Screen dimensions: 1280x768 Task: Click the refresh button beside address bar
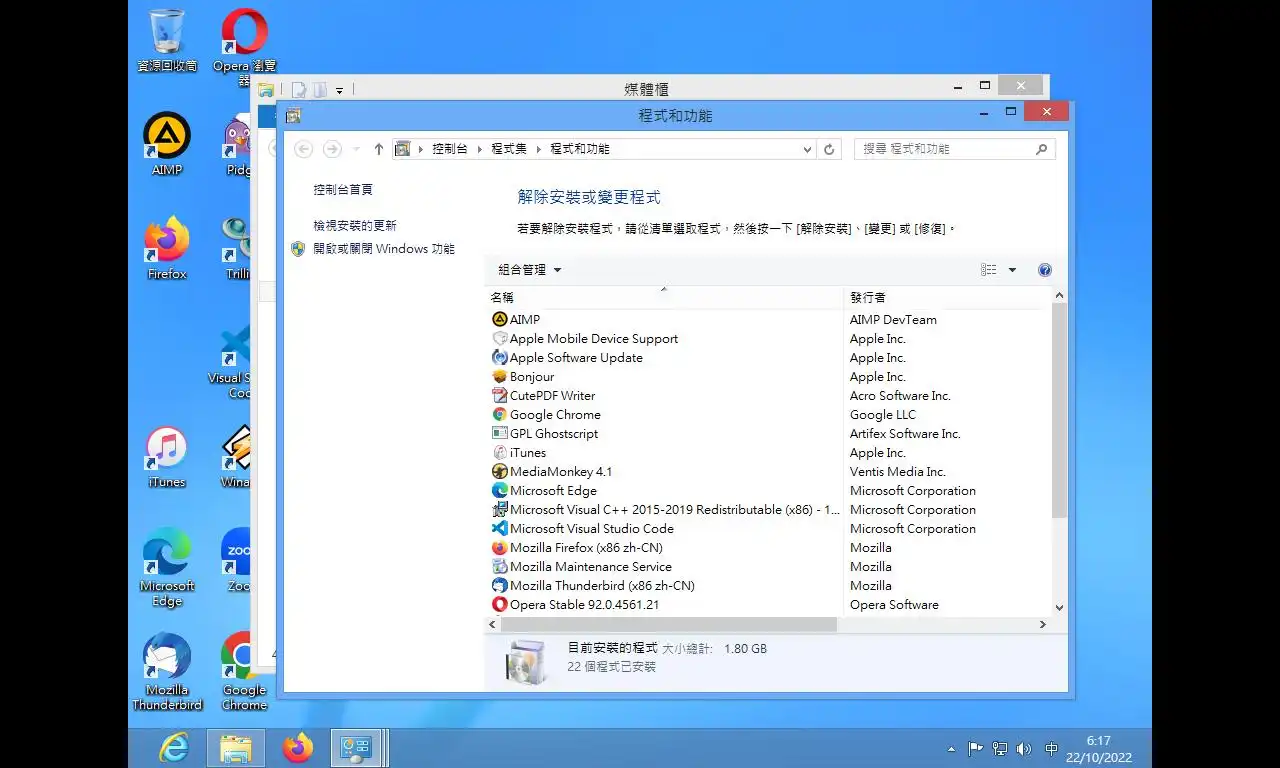829,149
